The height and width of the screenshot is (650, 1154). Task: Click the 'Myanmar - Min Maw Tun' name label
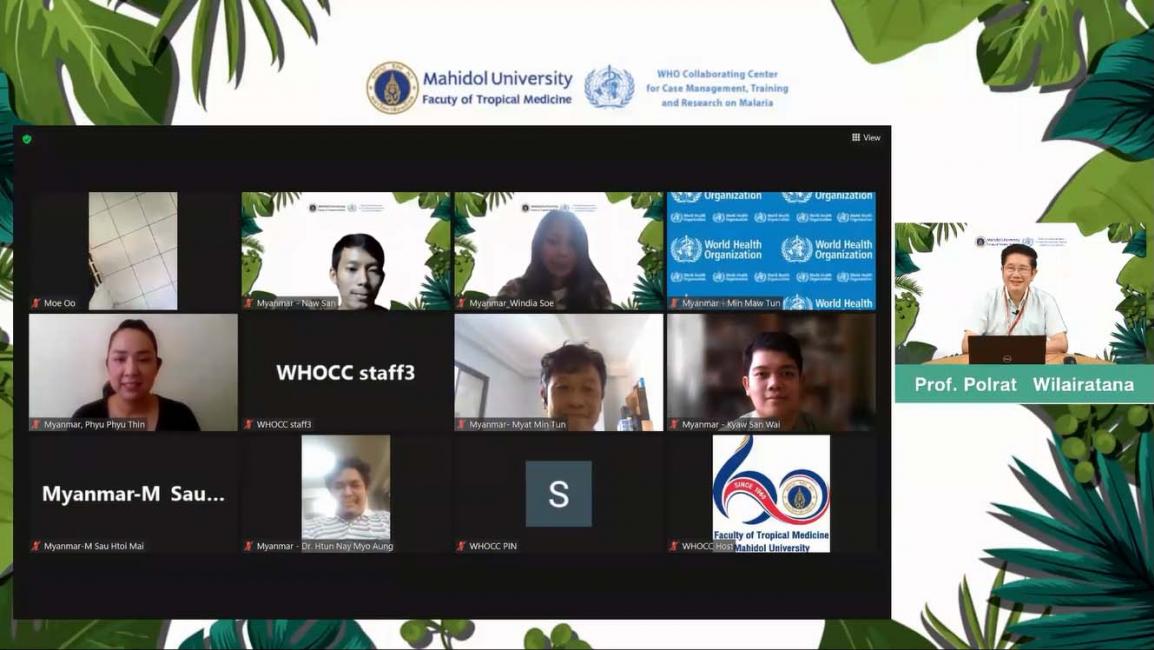pos(732,303)
